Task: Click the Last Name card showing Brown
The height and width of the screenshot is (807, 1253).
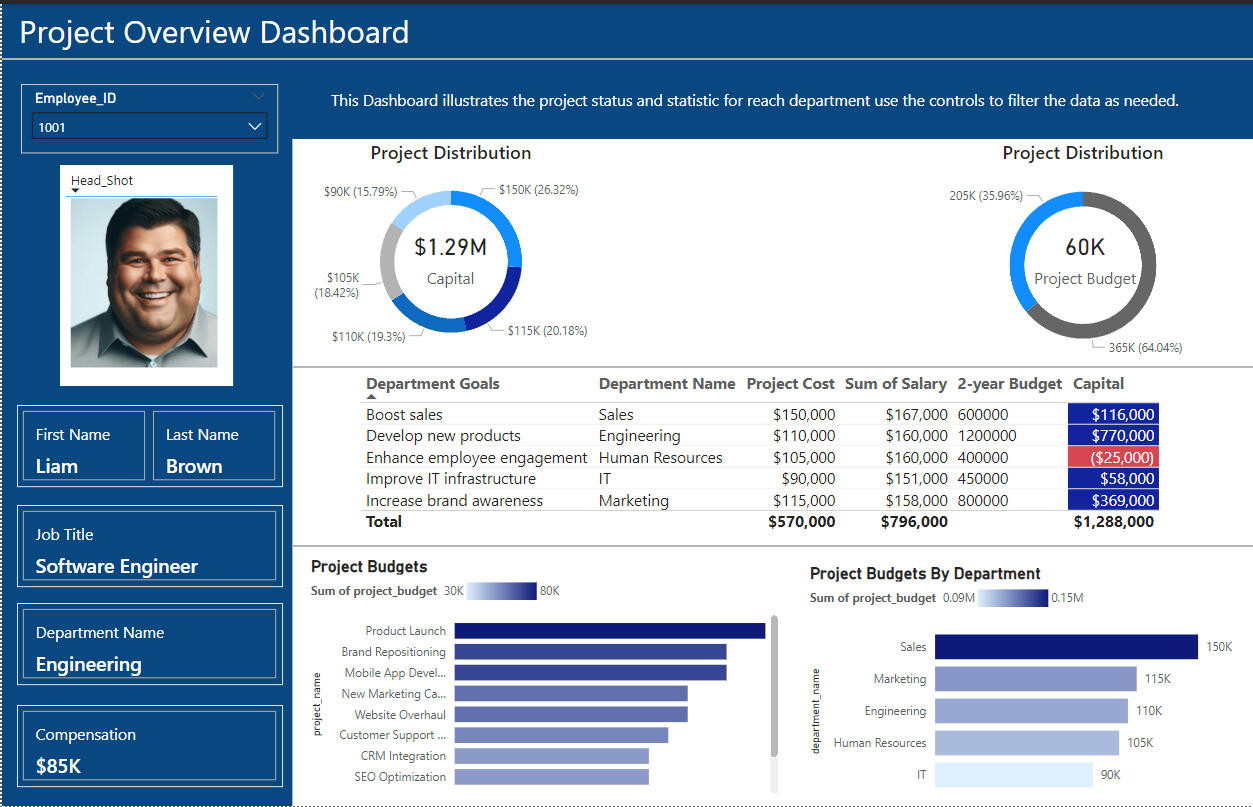Action: [213, 446]
